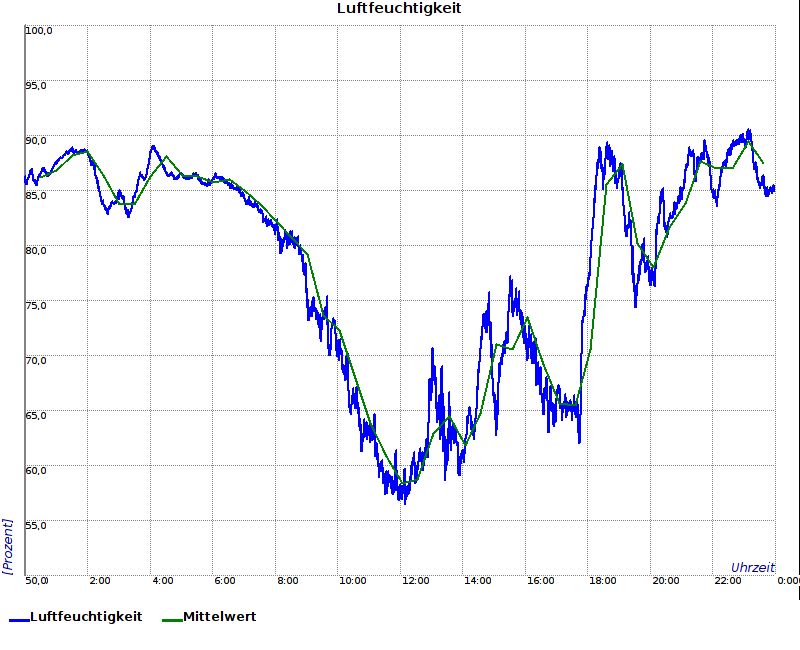Click the 100,0 y-axis tick label
This screenshot has width=800, height=650.
pos(39,31)
